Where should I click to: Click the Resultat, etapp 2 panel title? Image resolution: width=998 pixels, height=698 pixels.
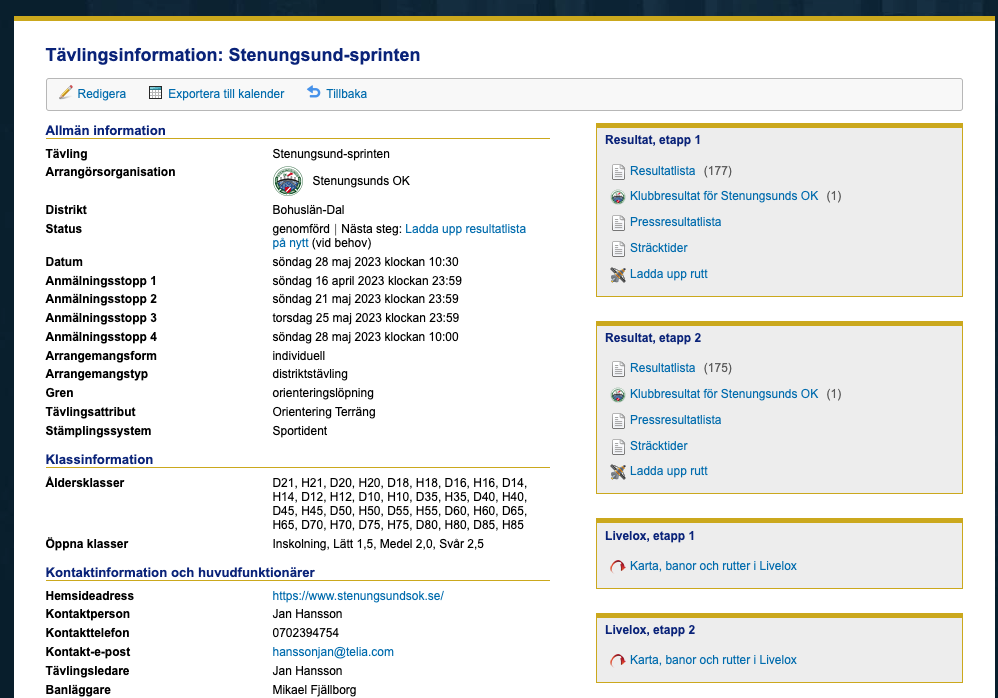point(653,338)
